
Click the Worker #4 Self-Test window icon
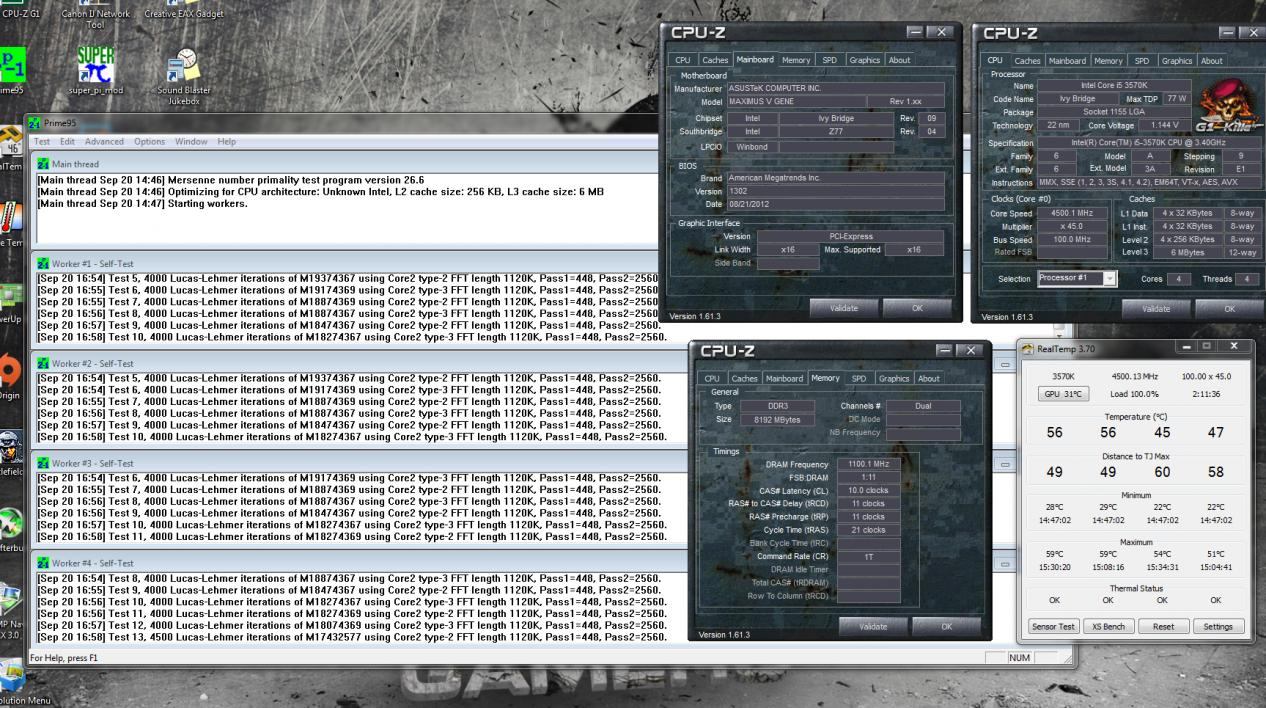point(43,563)
